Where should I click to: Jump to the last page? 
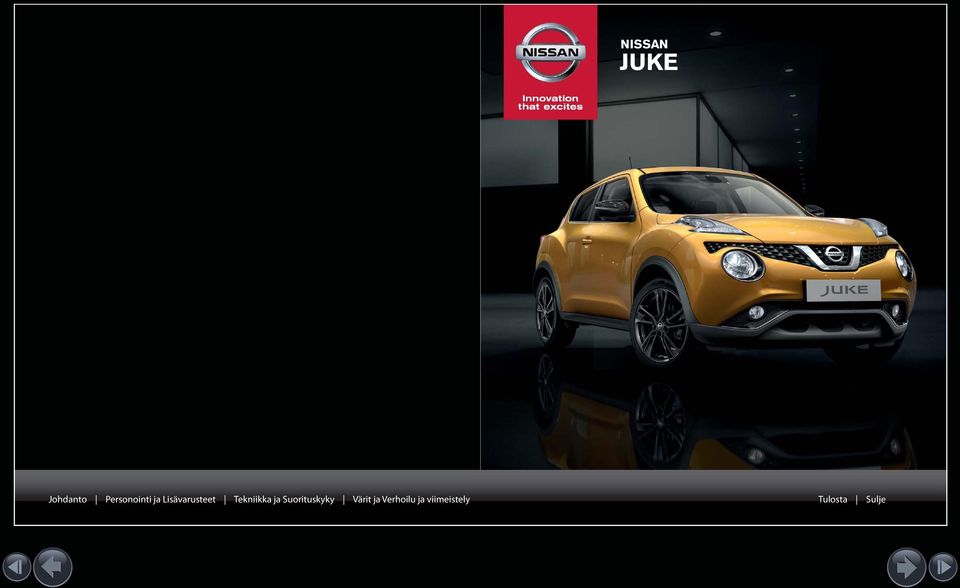[x=943, y=567]
